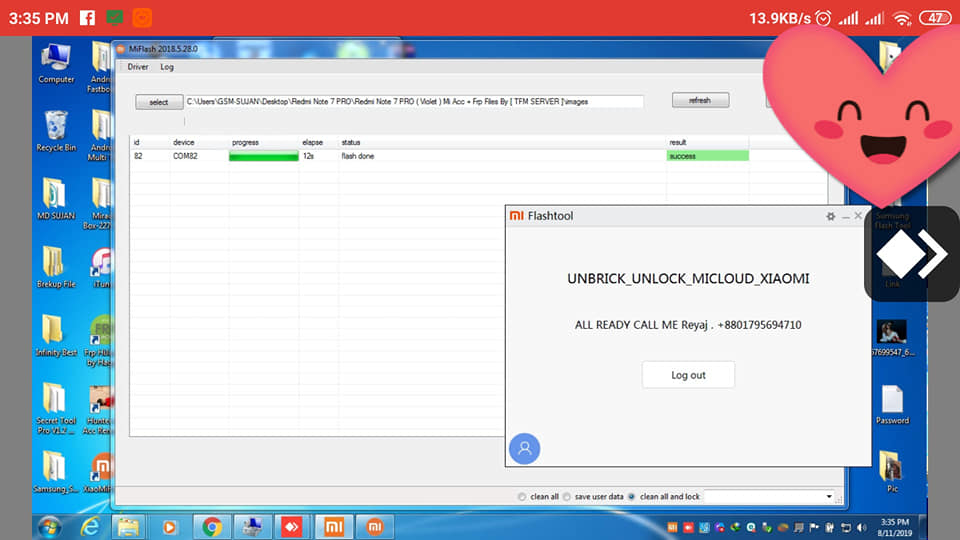The image size is (960, 540).
Task: Open the Password file on desktop
Action: point(892,405)
